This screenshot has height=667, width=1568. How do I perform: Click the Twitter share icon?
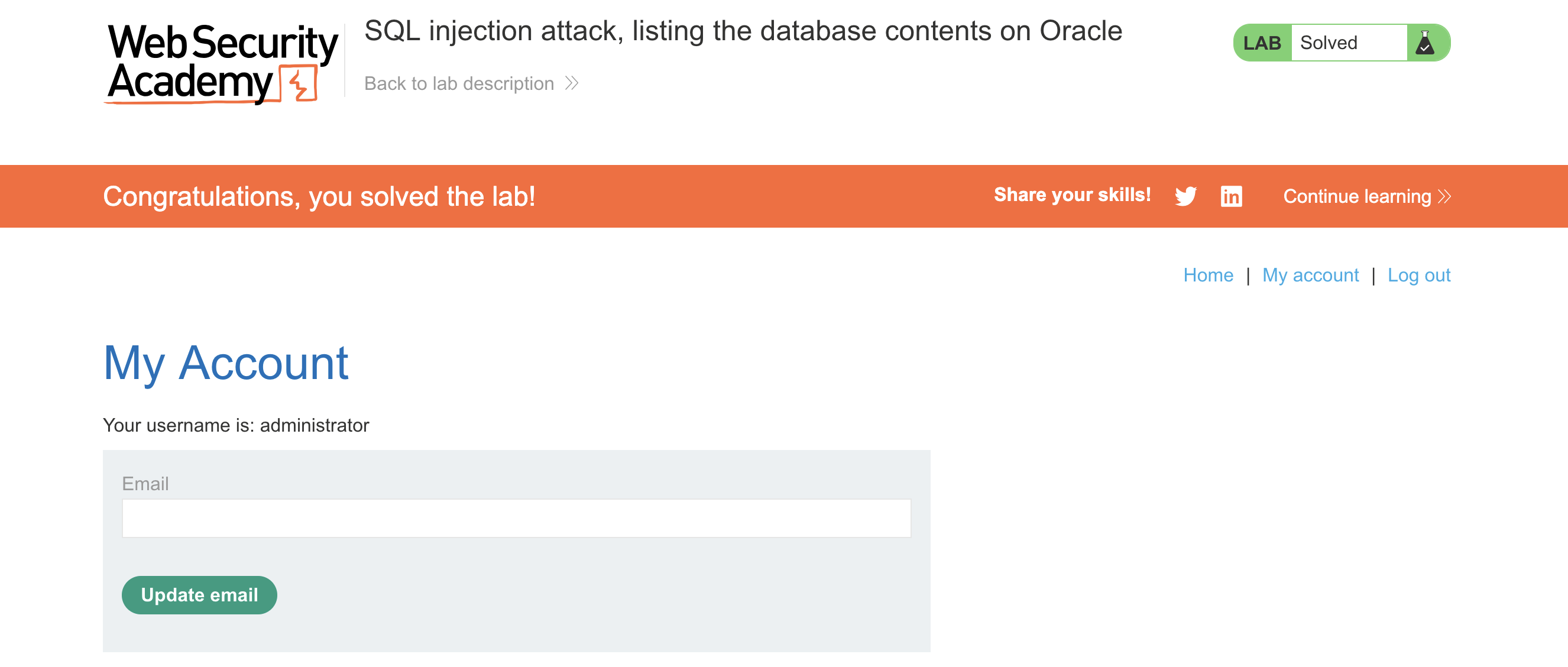point(1185,196)
